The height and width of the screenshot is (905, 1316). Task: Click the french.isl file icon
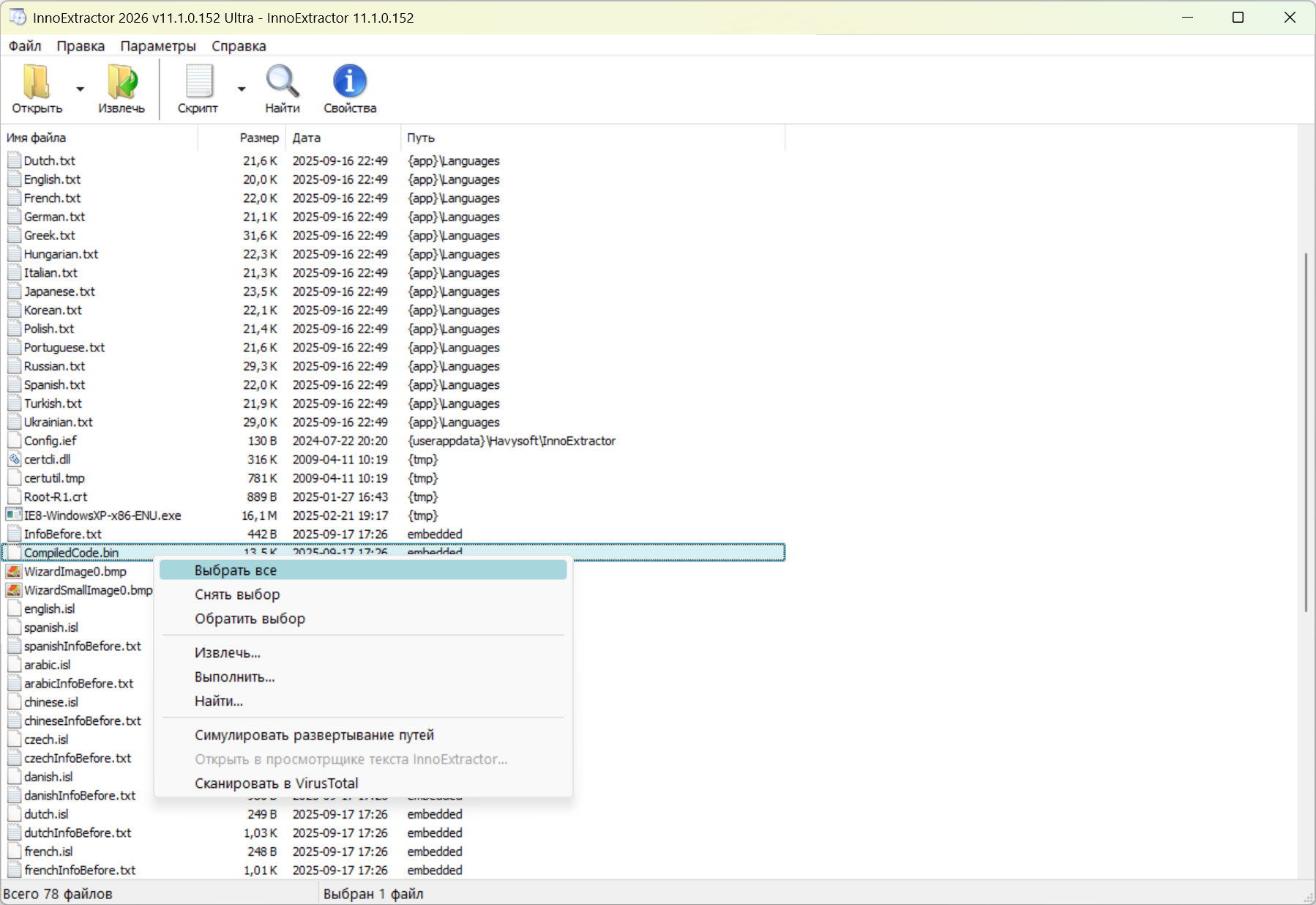pos(14,851)
